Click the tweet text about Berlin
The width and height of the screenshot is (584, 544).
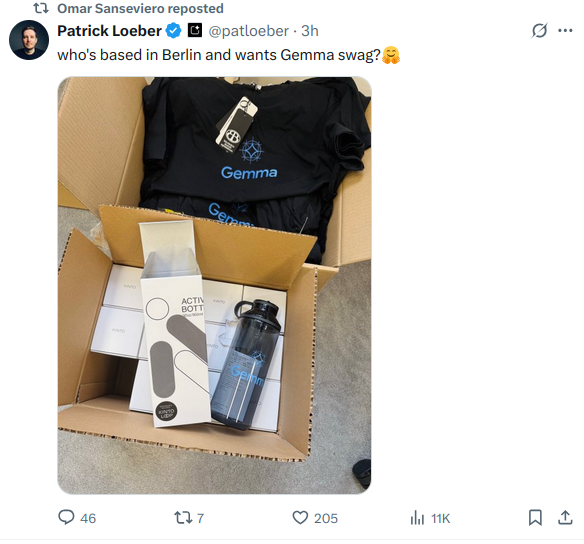tap(219, 55)
